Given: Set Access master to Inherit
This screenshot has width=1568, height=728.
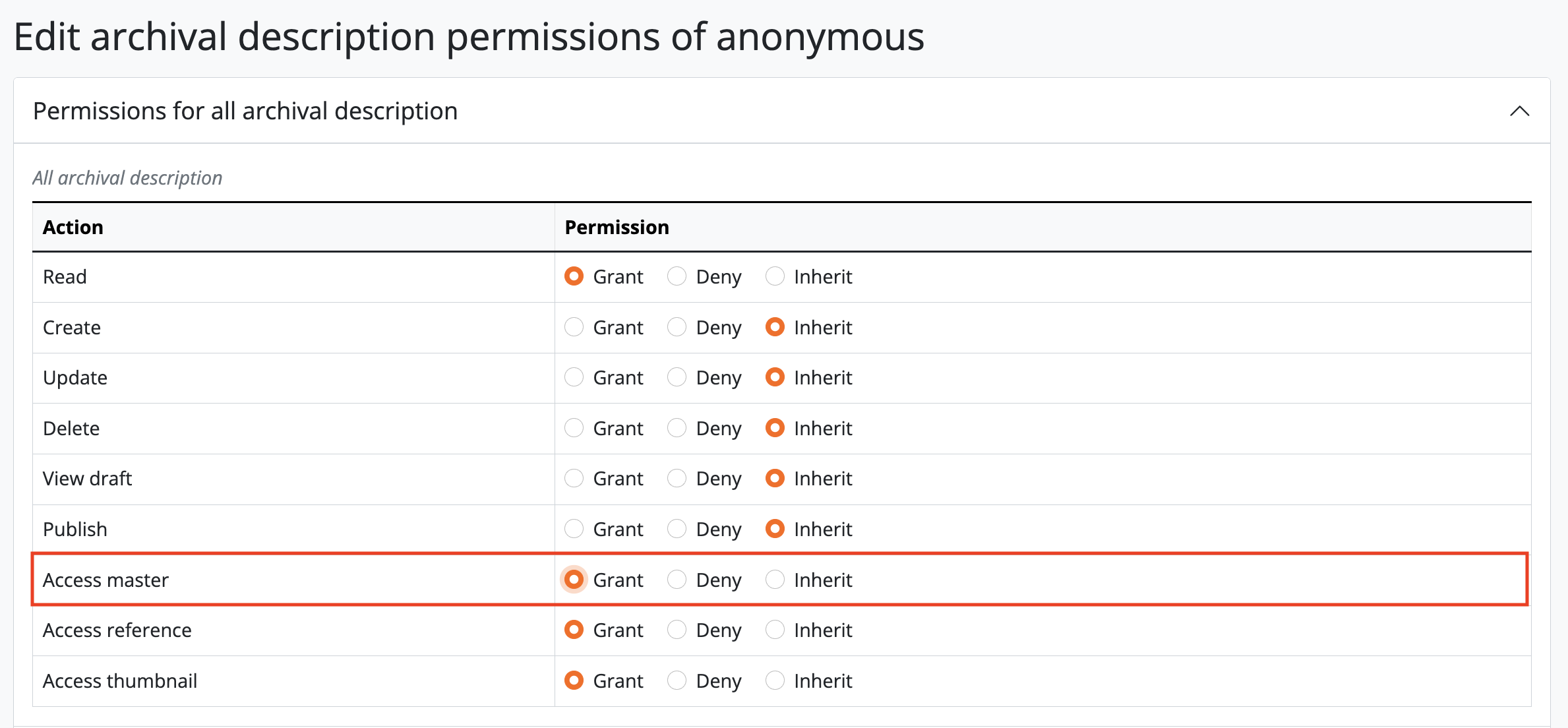Looking at the screenshot, I should (x=775, y=580).
